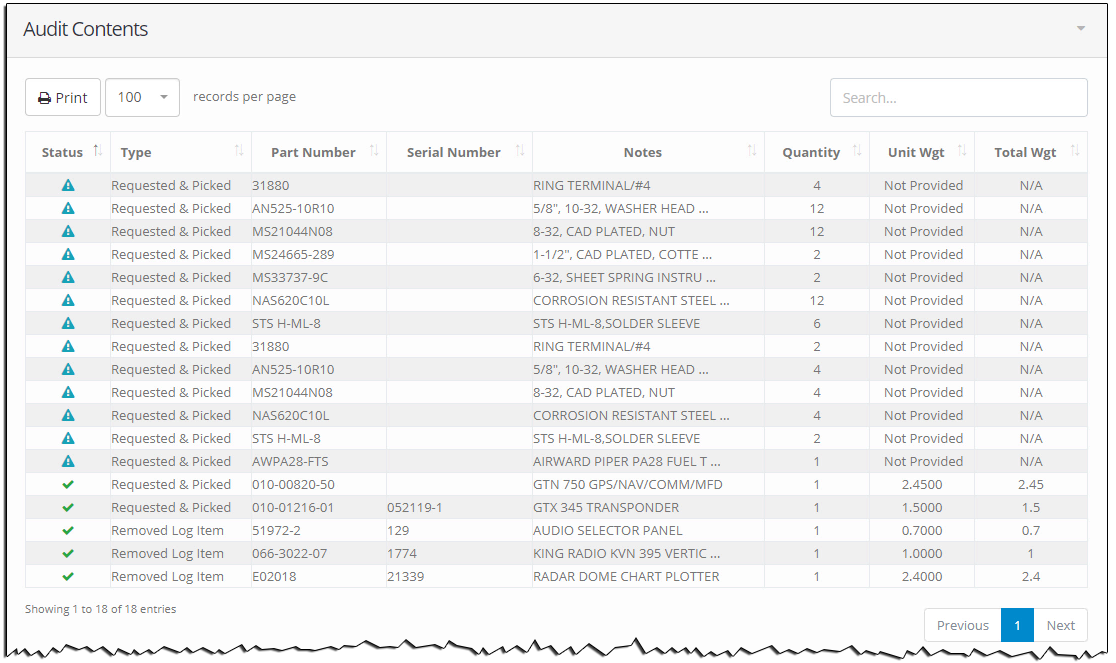Sort by the Unit Wgt column
Image resolution: width=1116 pixels, height=663 pixels.
click(922, 152)
